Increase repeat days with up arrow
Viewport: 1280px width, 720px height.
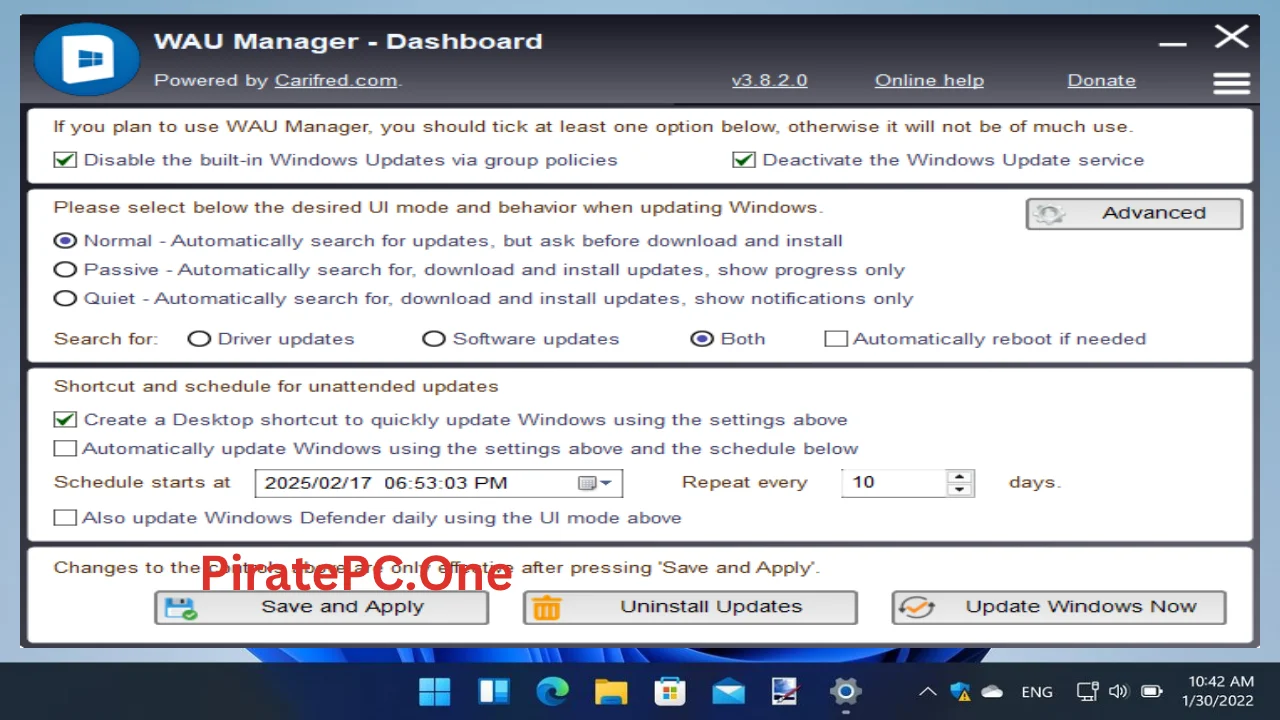click(960, 476)
